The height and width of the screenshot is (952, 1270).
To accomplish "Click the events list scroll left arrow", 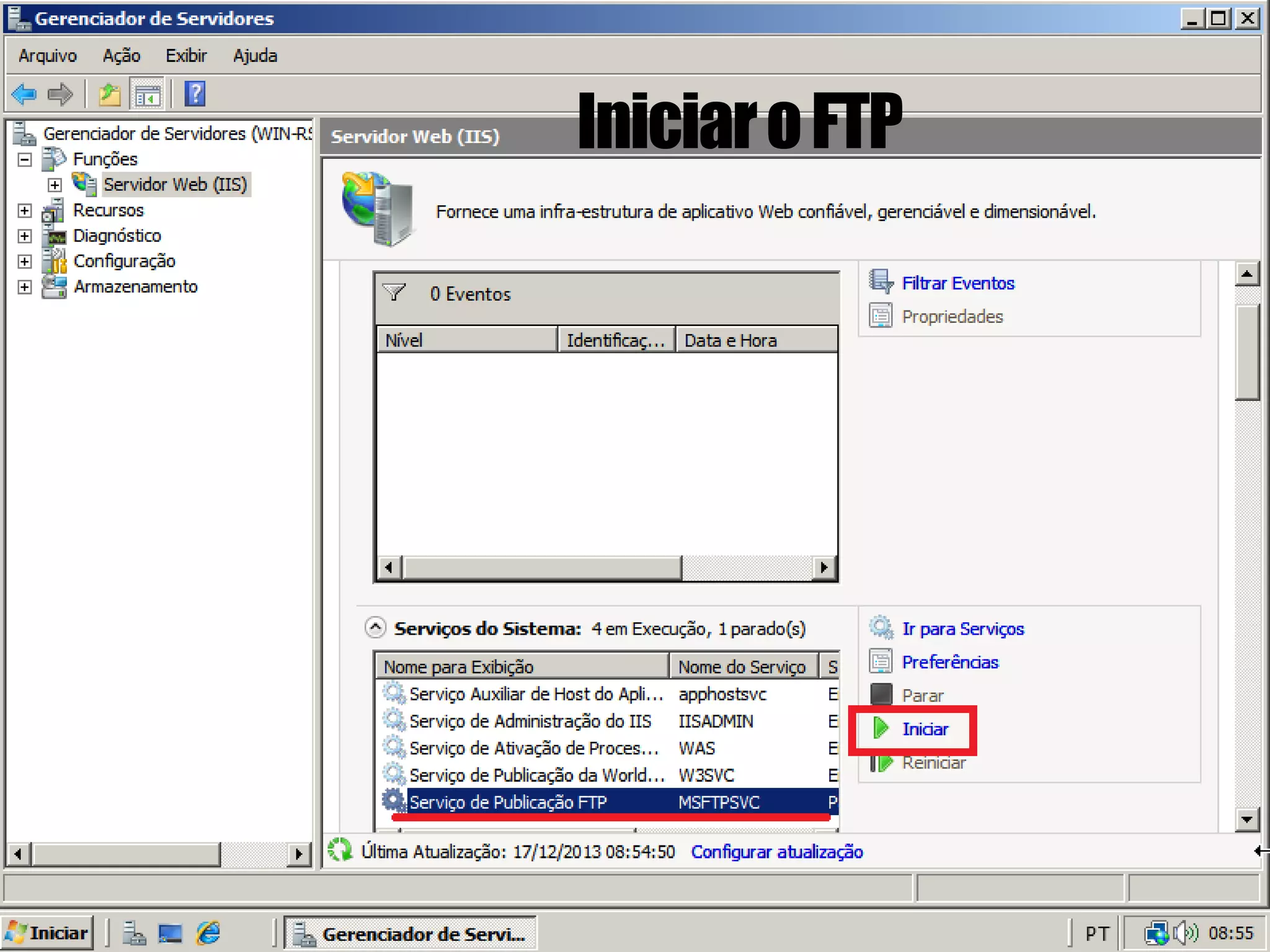I will pos(389,567).
